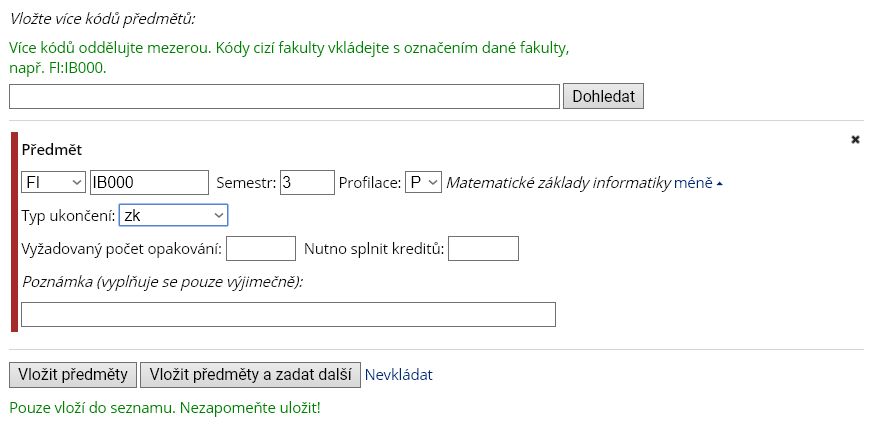Click the Typ ukončení label
This screenshot has width=875, height=427.
coord(67,215)
